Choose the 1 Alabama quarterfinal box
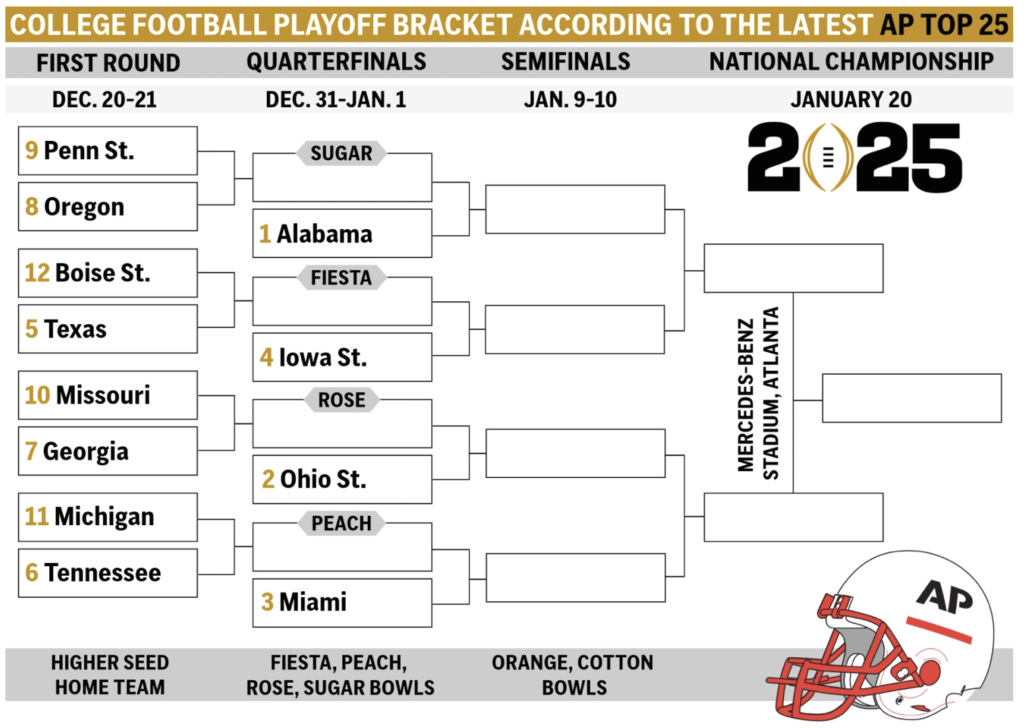1024x728 pixels. [342, 233]
